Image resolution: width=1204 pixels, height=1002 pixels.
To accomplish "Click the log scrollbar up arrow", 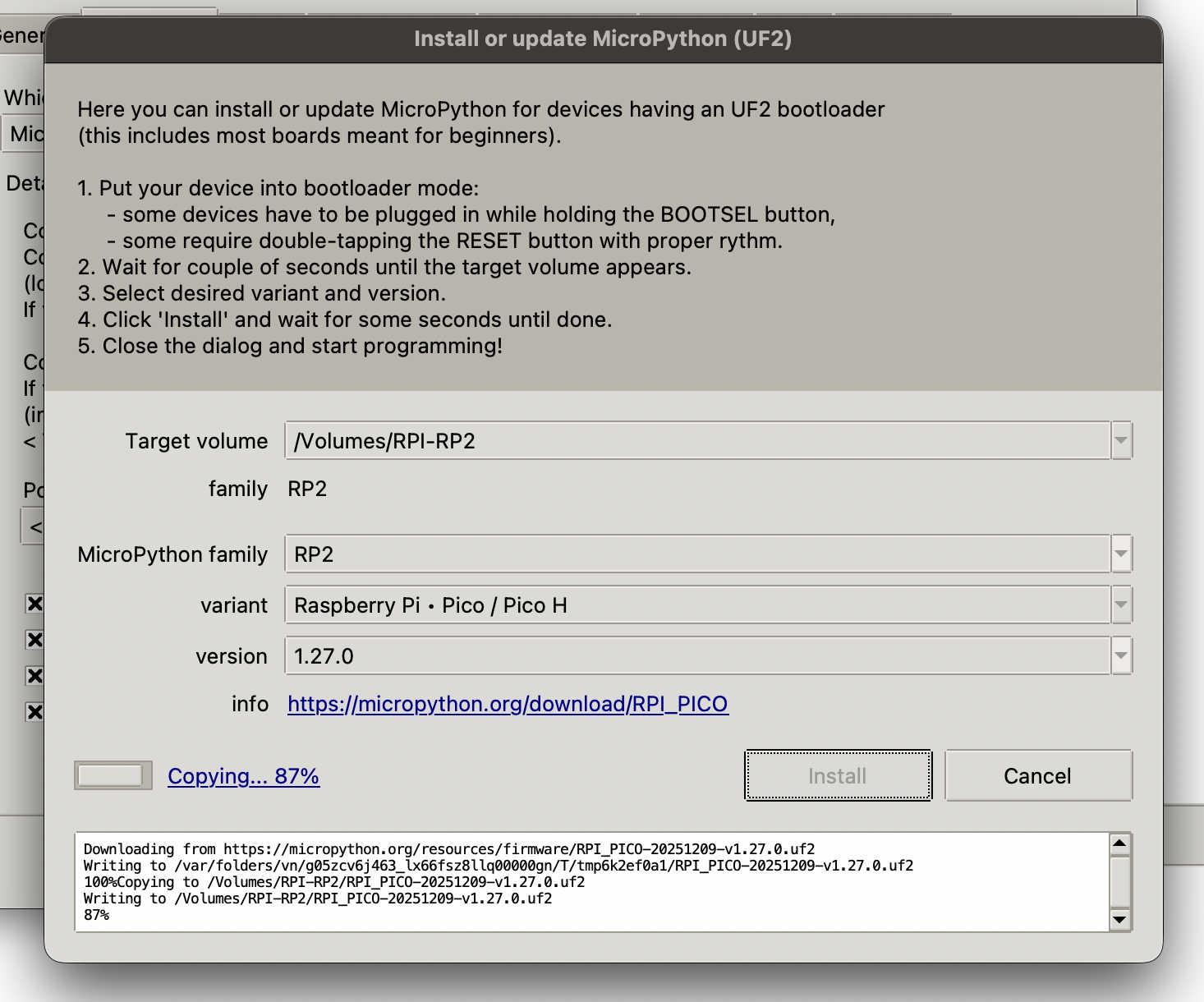I will tap(1119, 843).
